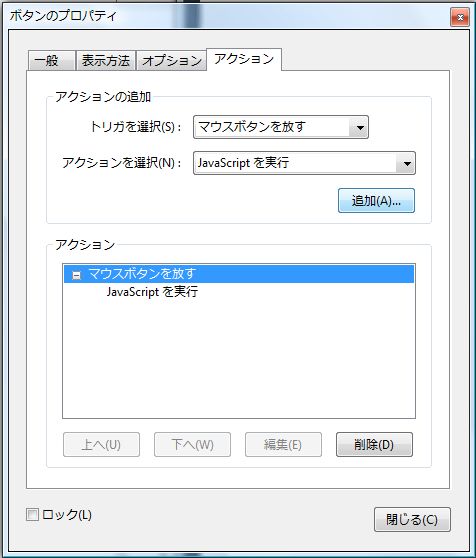Open the アクションを選択 dropdown arrow

(x=406, y=163)
